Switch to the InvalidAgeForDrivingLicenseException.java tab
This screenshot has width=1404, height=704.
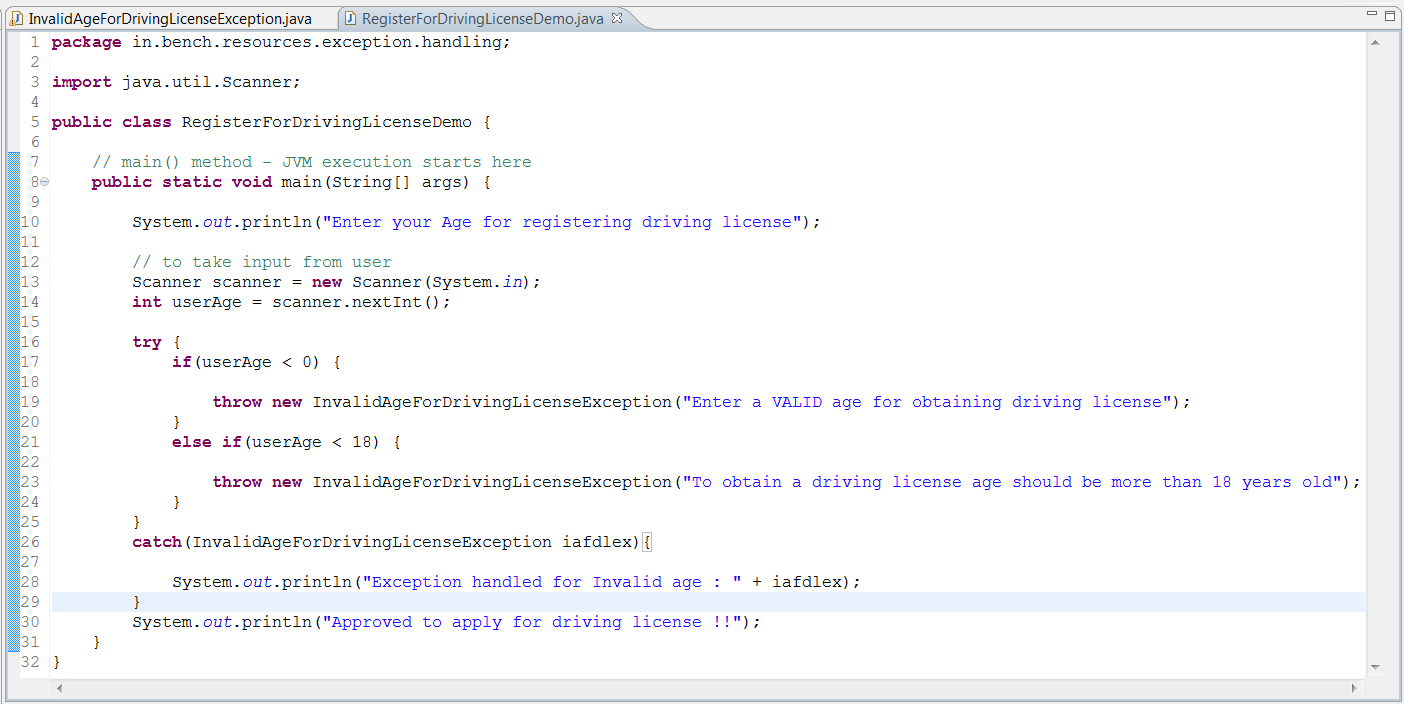click(170, 17)
